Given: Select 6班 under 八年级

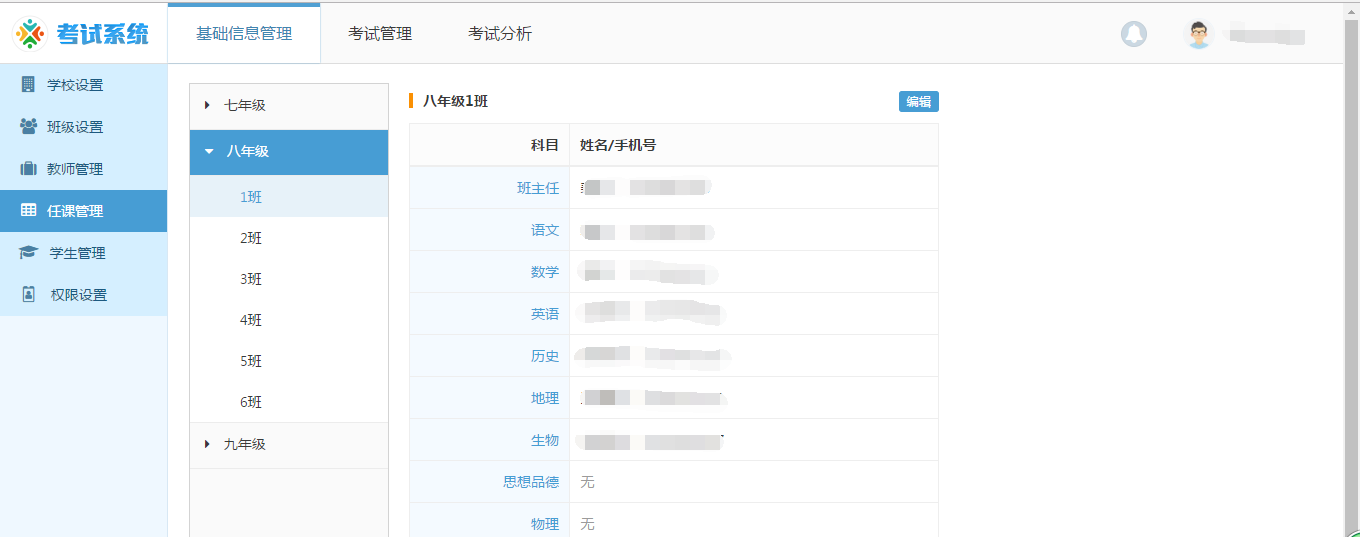Looking at the screenshot, I should point(288,402).
